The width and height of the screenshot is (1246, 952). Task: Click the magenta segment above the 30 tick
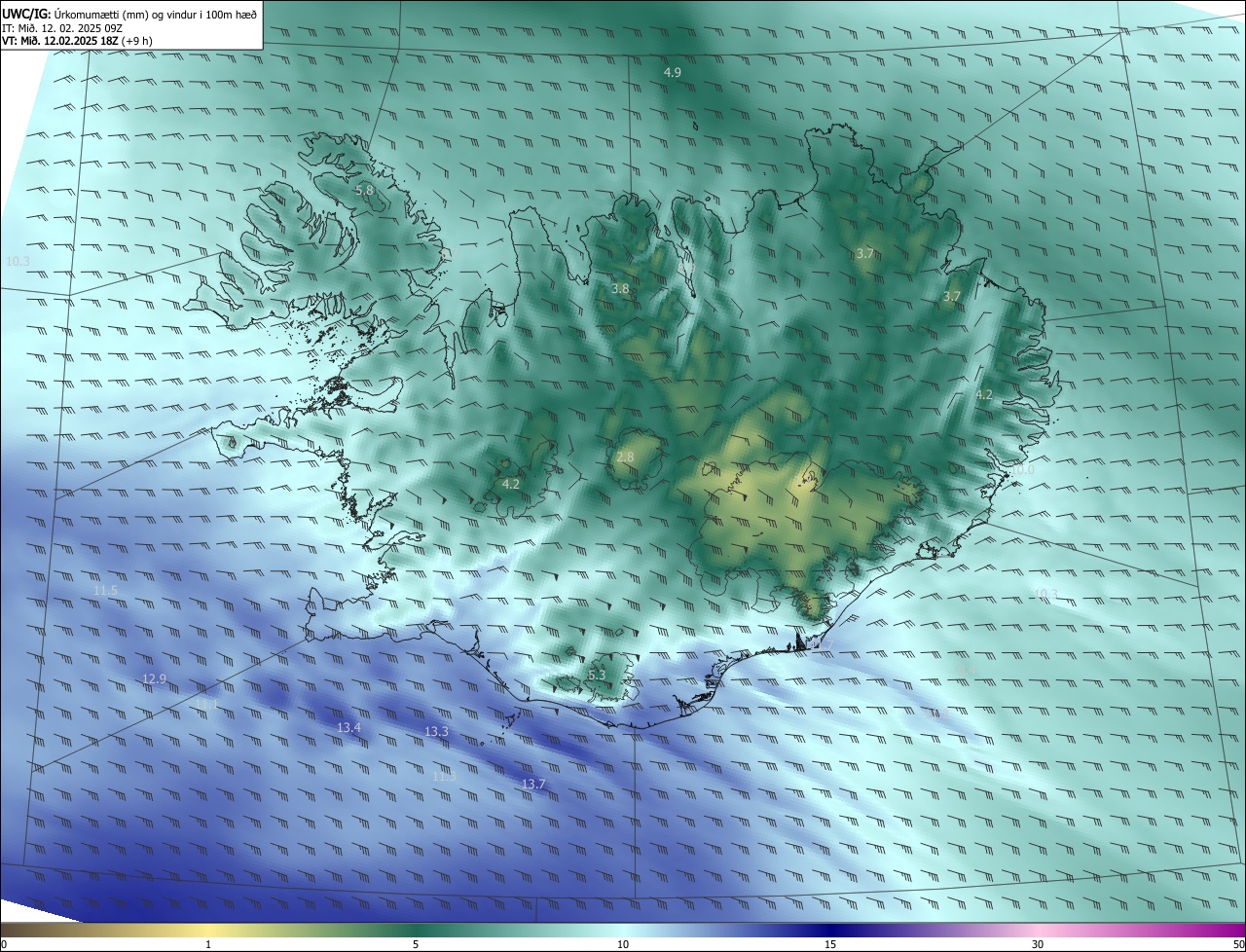click(x=1038, y=931)
